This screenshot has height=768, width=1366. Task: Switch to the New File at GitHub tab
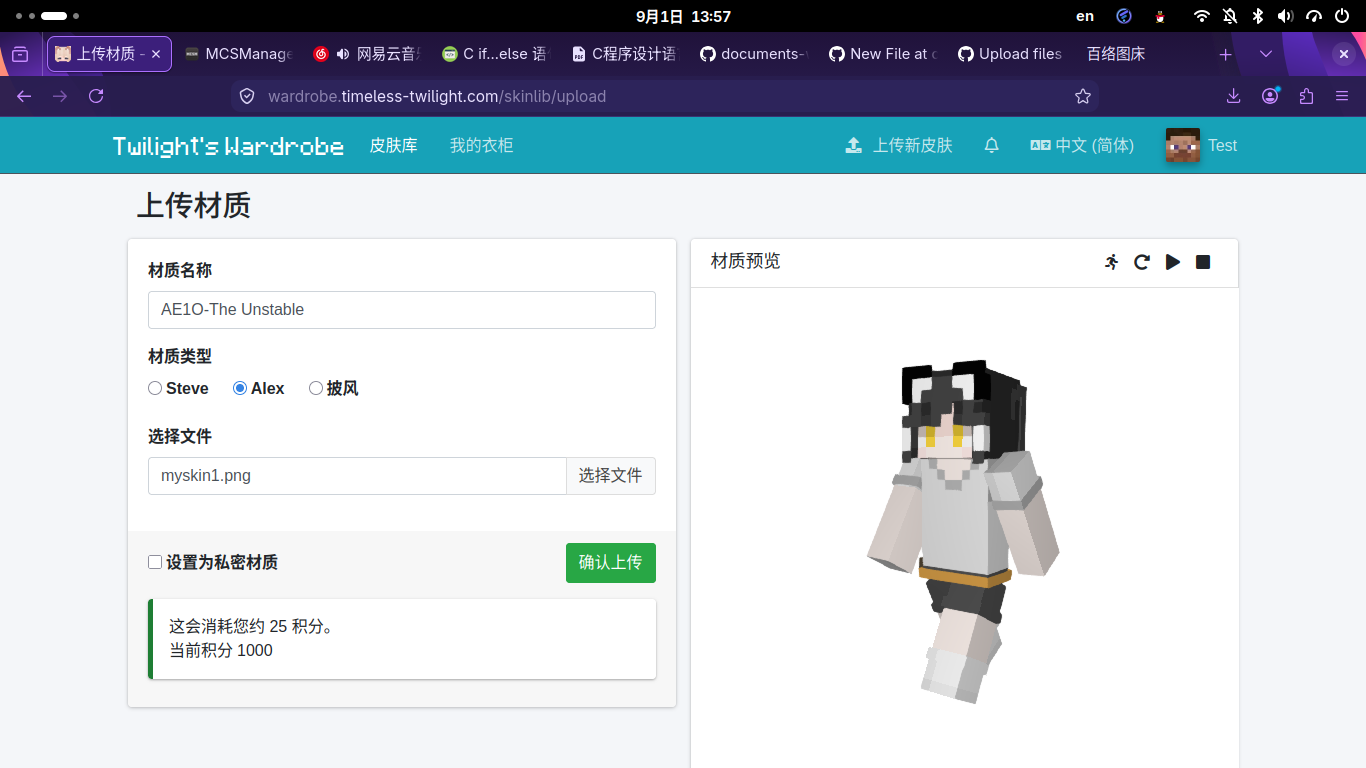click(x=882, y=54)
